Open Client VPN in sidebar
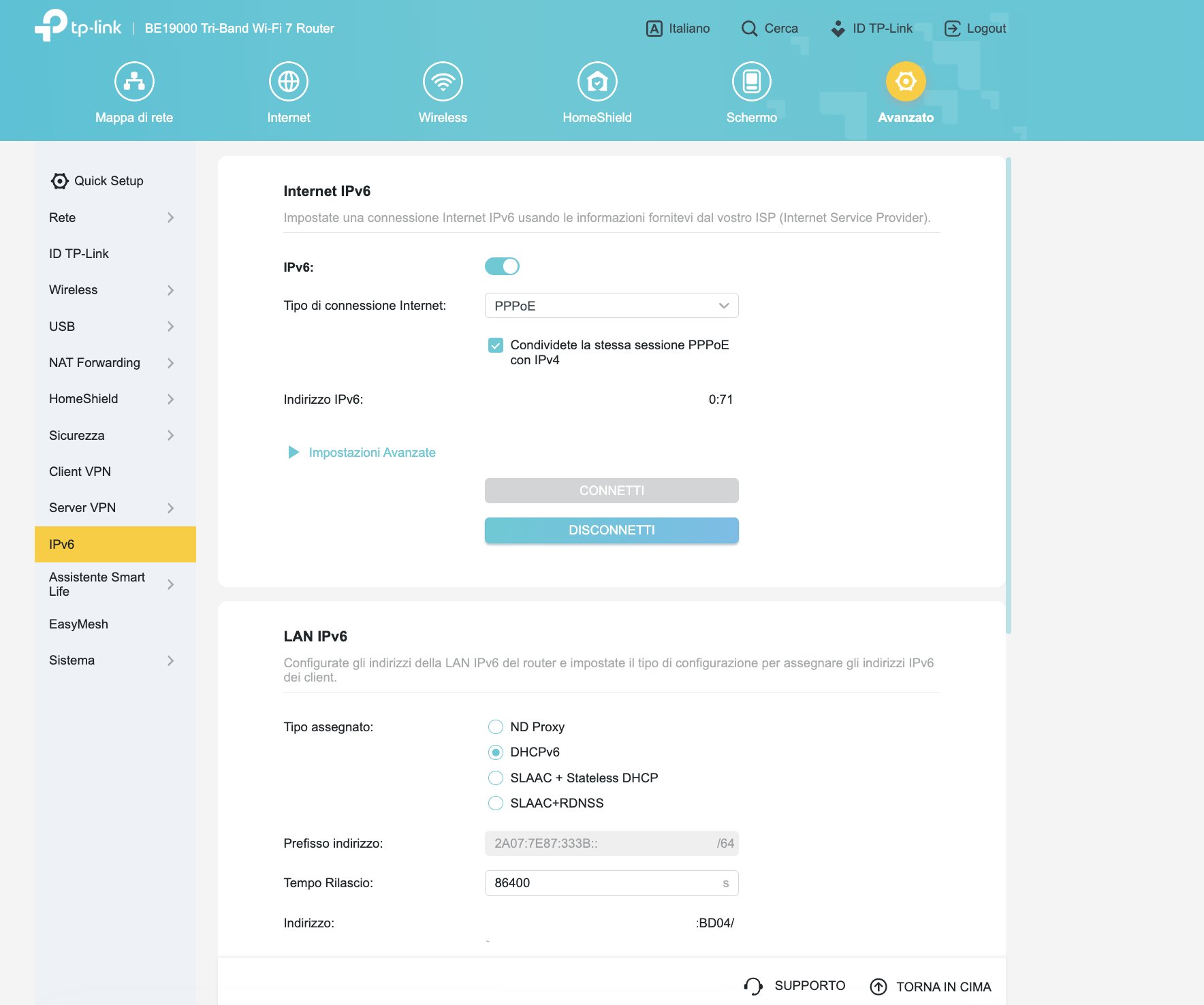 tap(80, 471)
